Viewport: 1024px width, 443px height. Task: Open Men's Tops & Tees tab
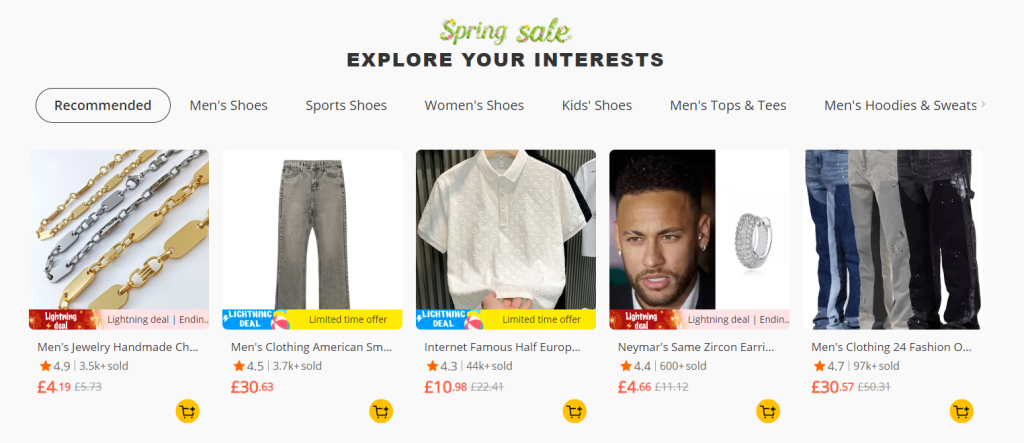click(728, 105)
